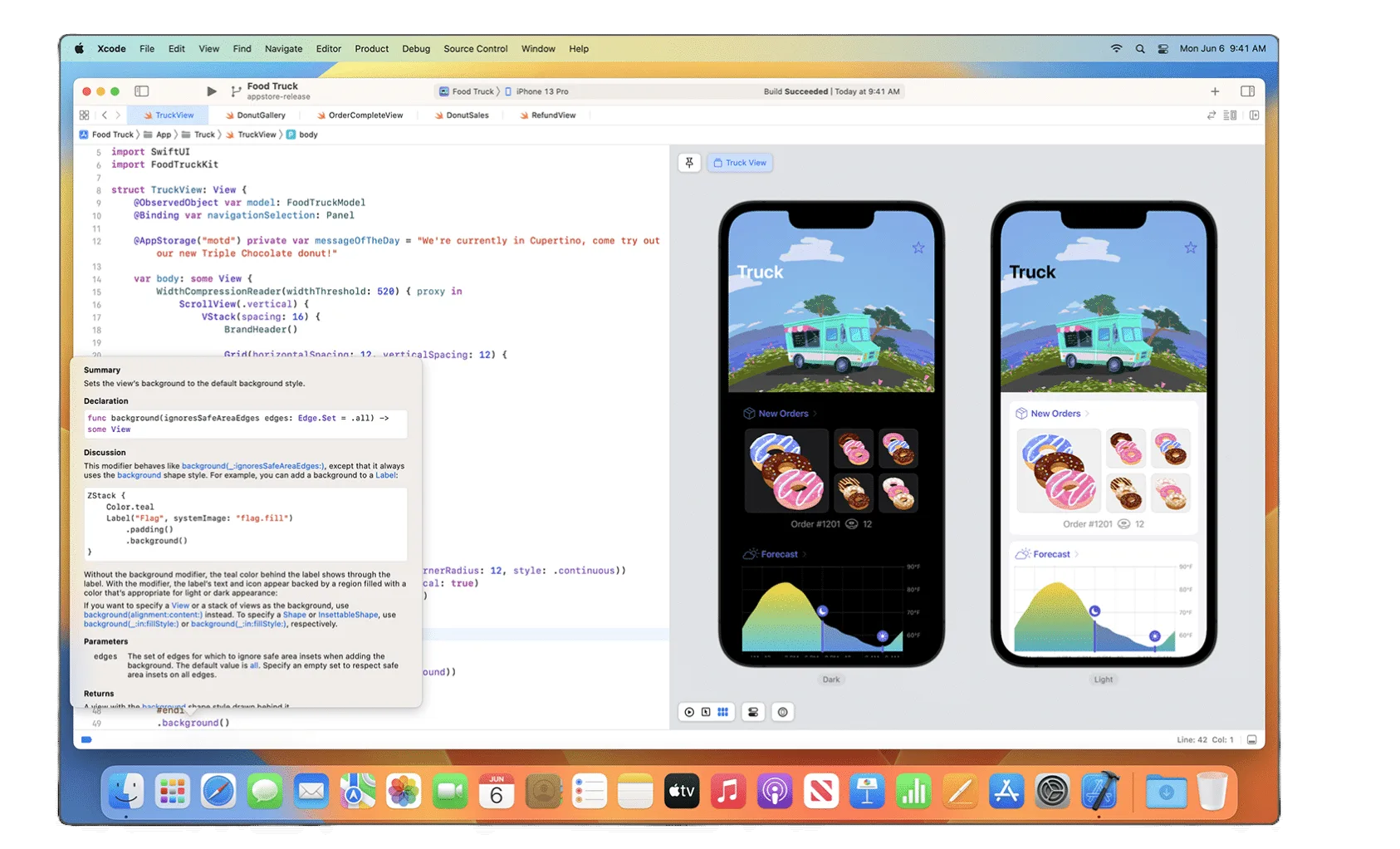This screenshot has height=849, width=1400.
Task: Go back with the left chevron
Action: coord(105,115)
